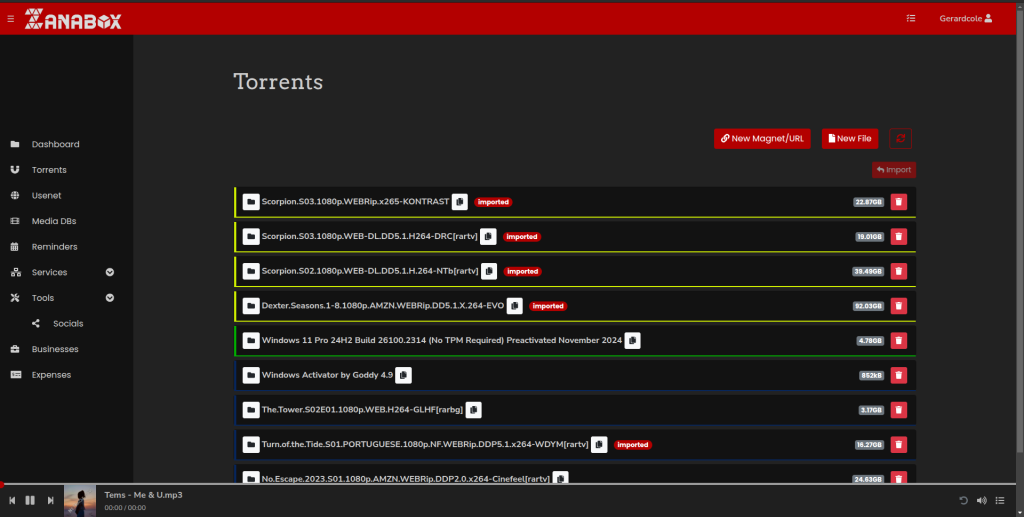Toggle repeat in the music player
Image resolution: width=1024 pixels, height=517 pixels.
tap(963, 500)
